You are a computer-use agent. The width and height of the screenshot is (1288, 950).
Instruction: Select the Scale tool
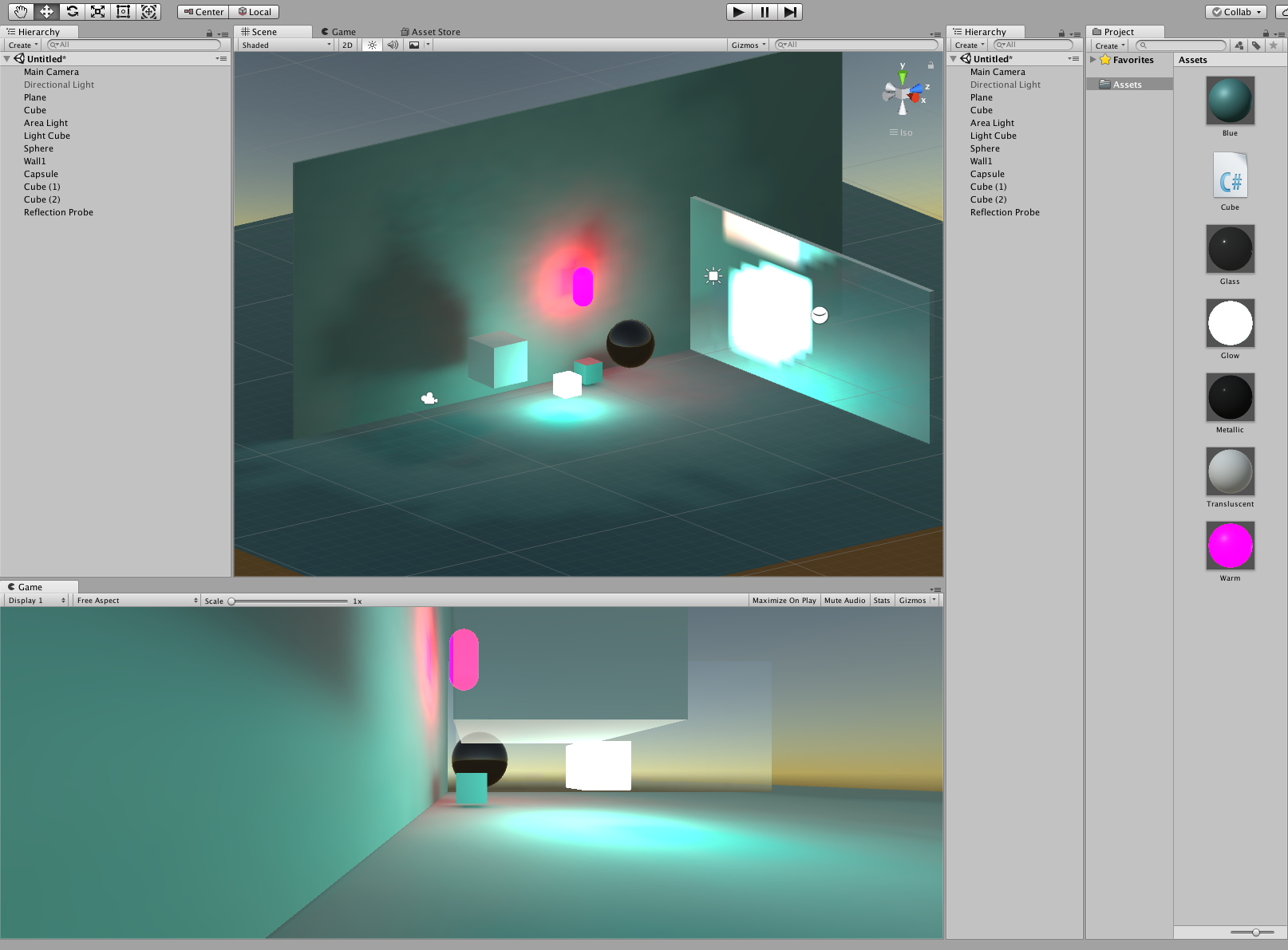click(x=97, y=11)
